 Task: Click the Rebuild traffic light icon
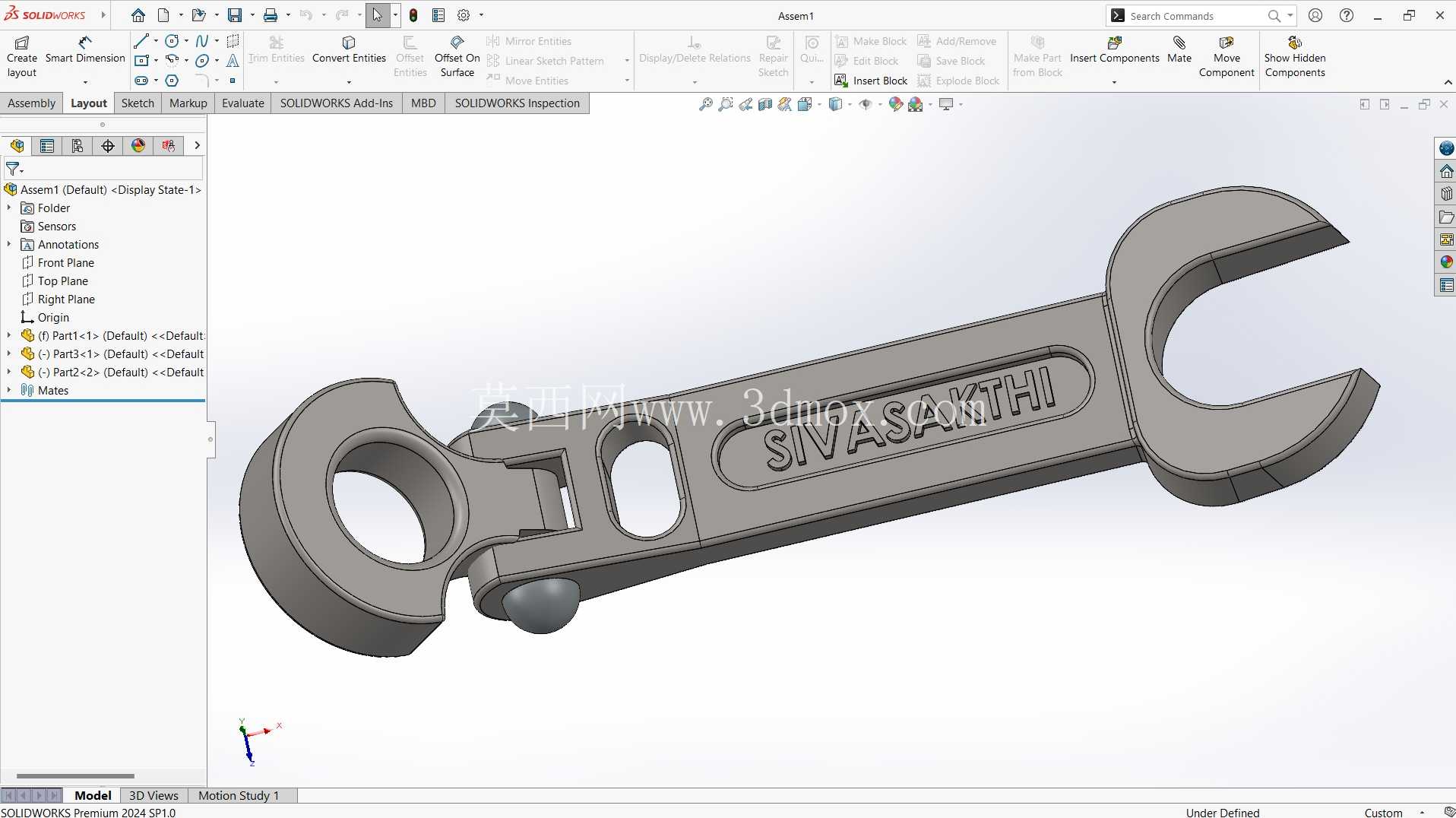click(413, 15)
